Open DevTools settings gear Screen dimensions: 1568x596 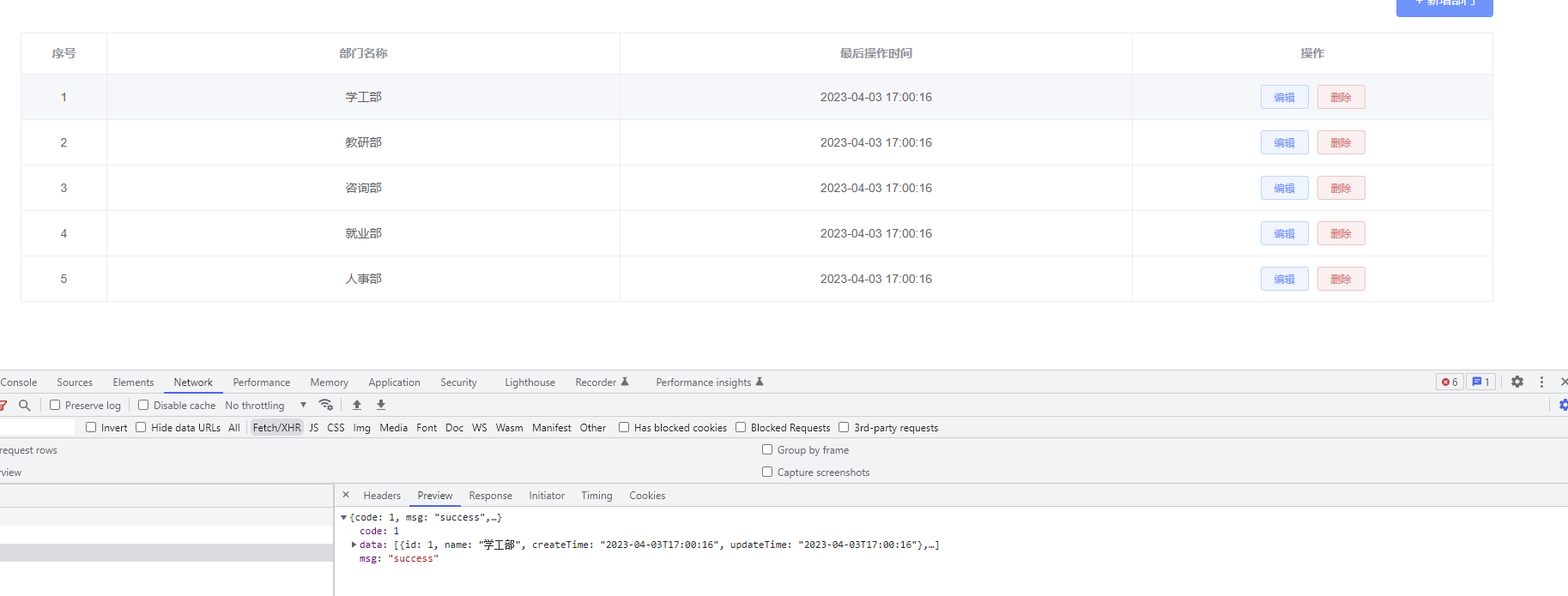[x=1517, y=382]
